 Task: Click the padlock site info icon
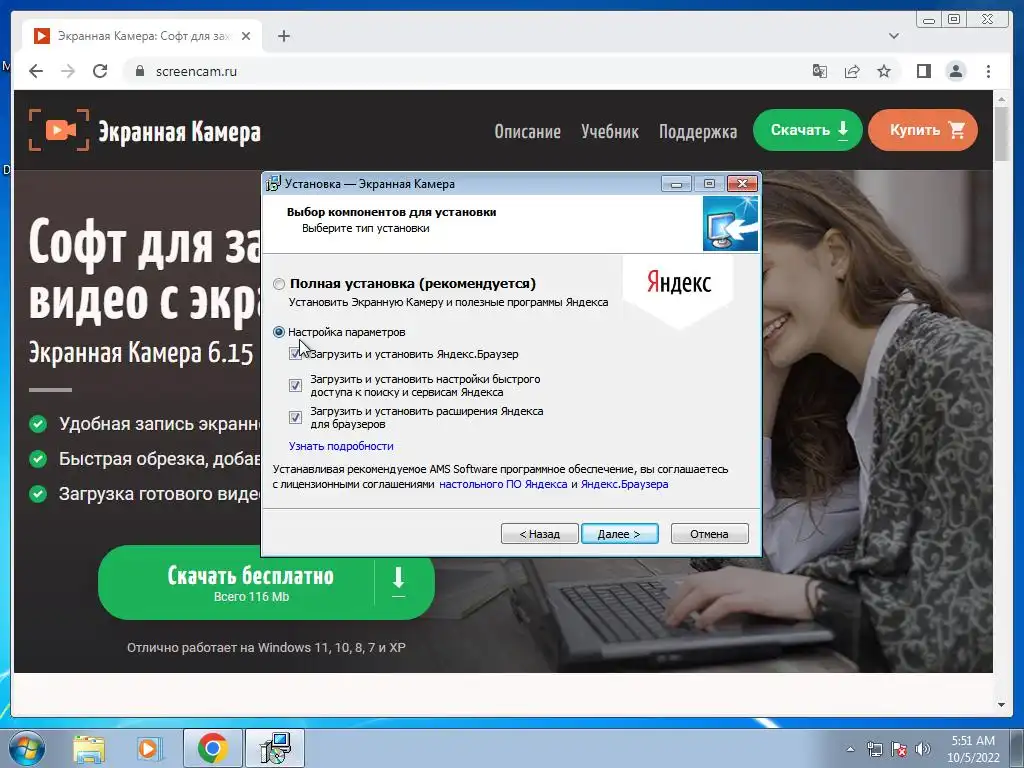(x=140, y=71)
